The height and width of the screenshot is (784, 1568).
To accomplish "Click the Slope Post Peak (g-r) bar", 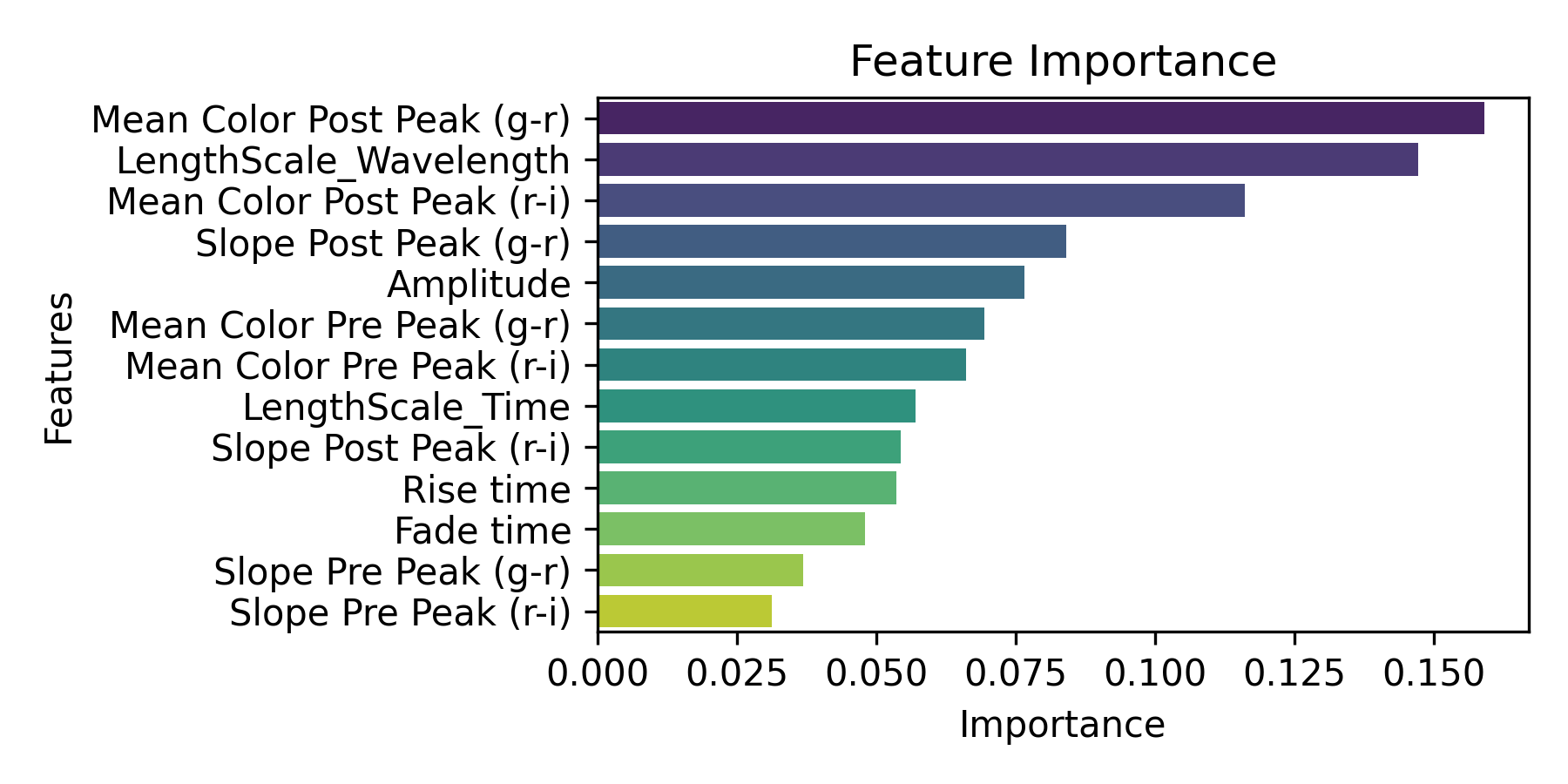I will (832, 241).
